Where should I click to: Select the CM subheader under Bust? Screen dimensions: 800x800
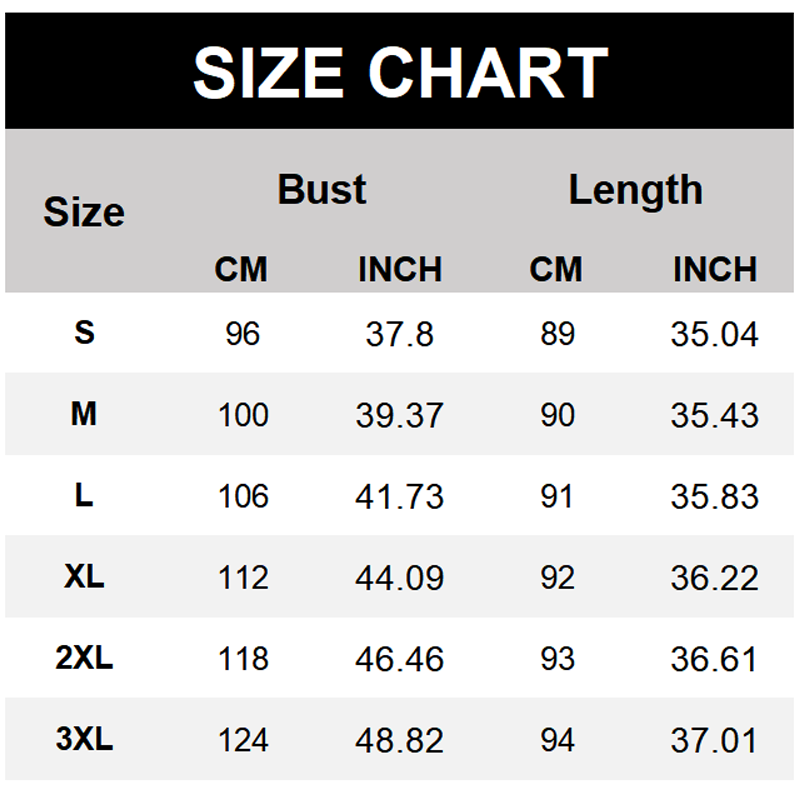coord(241,269)
